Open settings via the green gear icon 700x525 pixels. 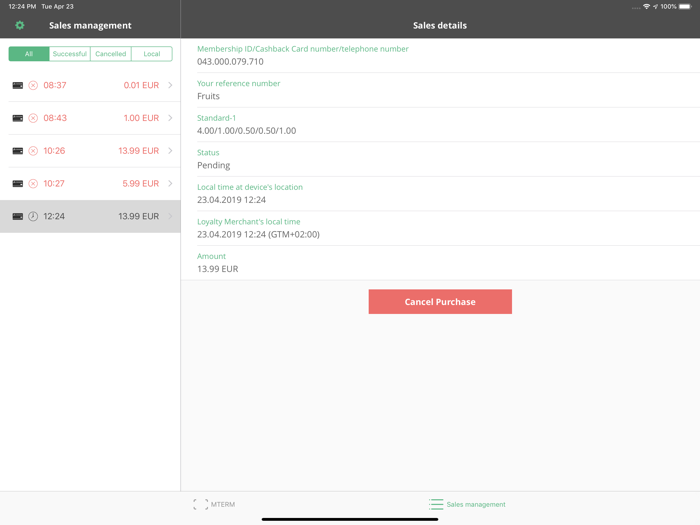[x=20, y=25]
